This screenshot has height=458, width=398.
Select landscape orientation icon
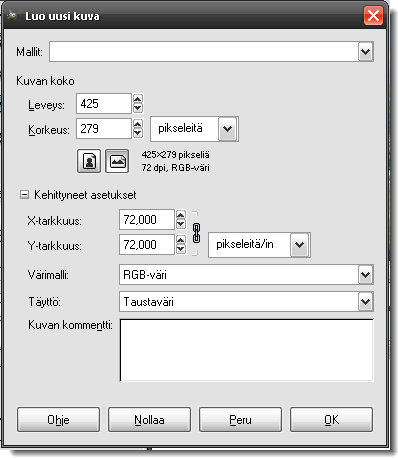coord(117,161)
